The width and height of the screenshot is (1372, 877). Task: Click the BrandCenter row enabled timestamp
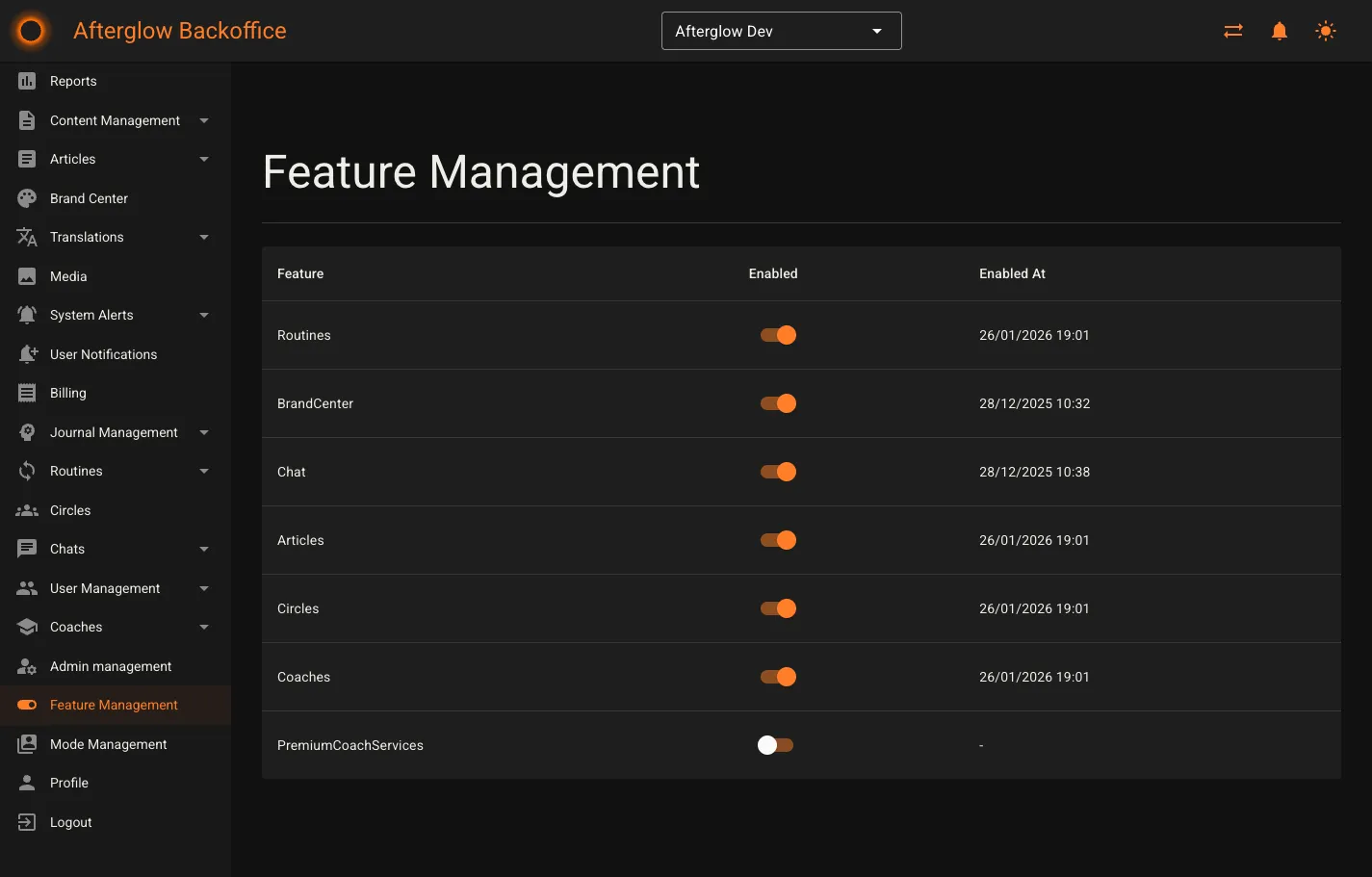coord(1034,403)
